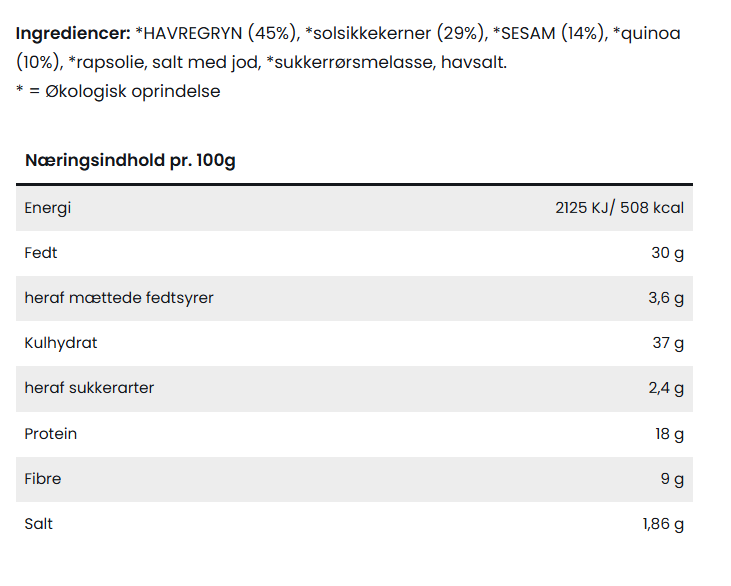Select the 'Protein' row label
The height and width of the screenshot is (586, 731).
pyautogui.click(x=51, y=434)
